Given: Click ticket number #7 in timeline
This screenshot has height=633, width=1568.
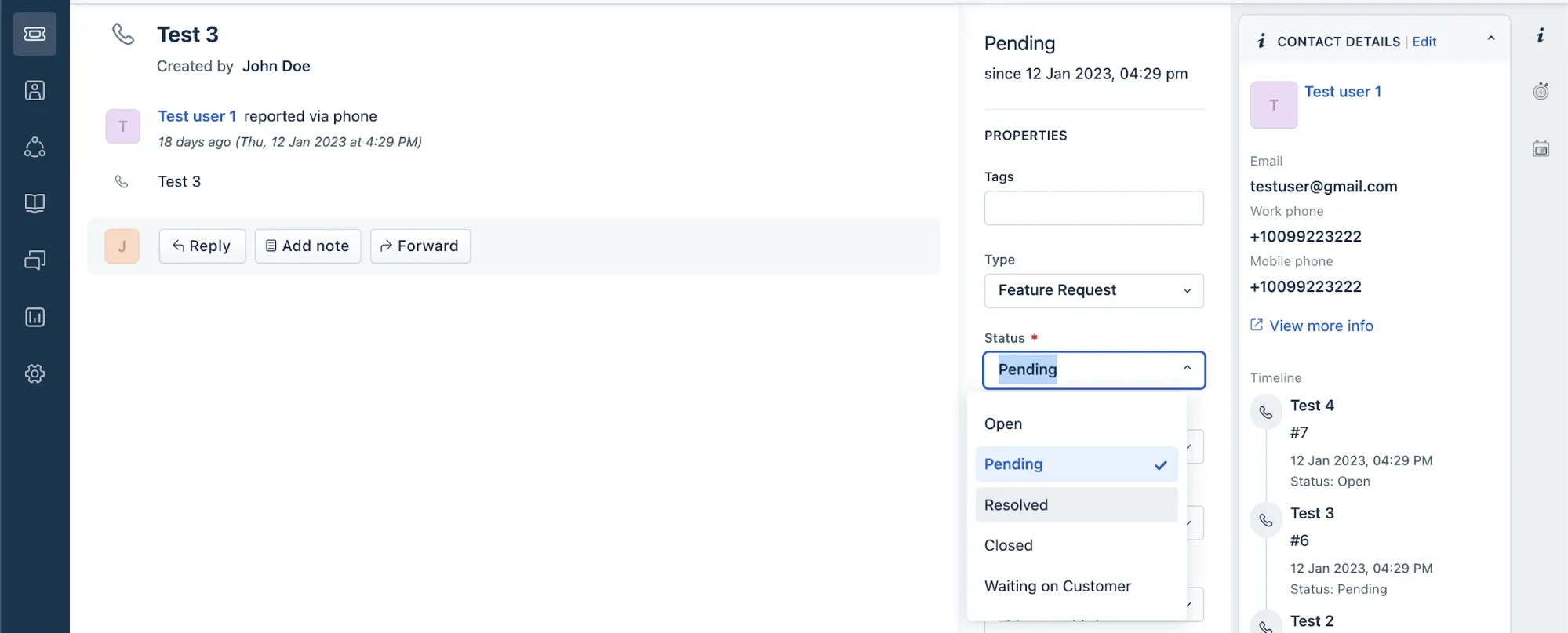Looking at the screenshot, I should coord(1300,433).
